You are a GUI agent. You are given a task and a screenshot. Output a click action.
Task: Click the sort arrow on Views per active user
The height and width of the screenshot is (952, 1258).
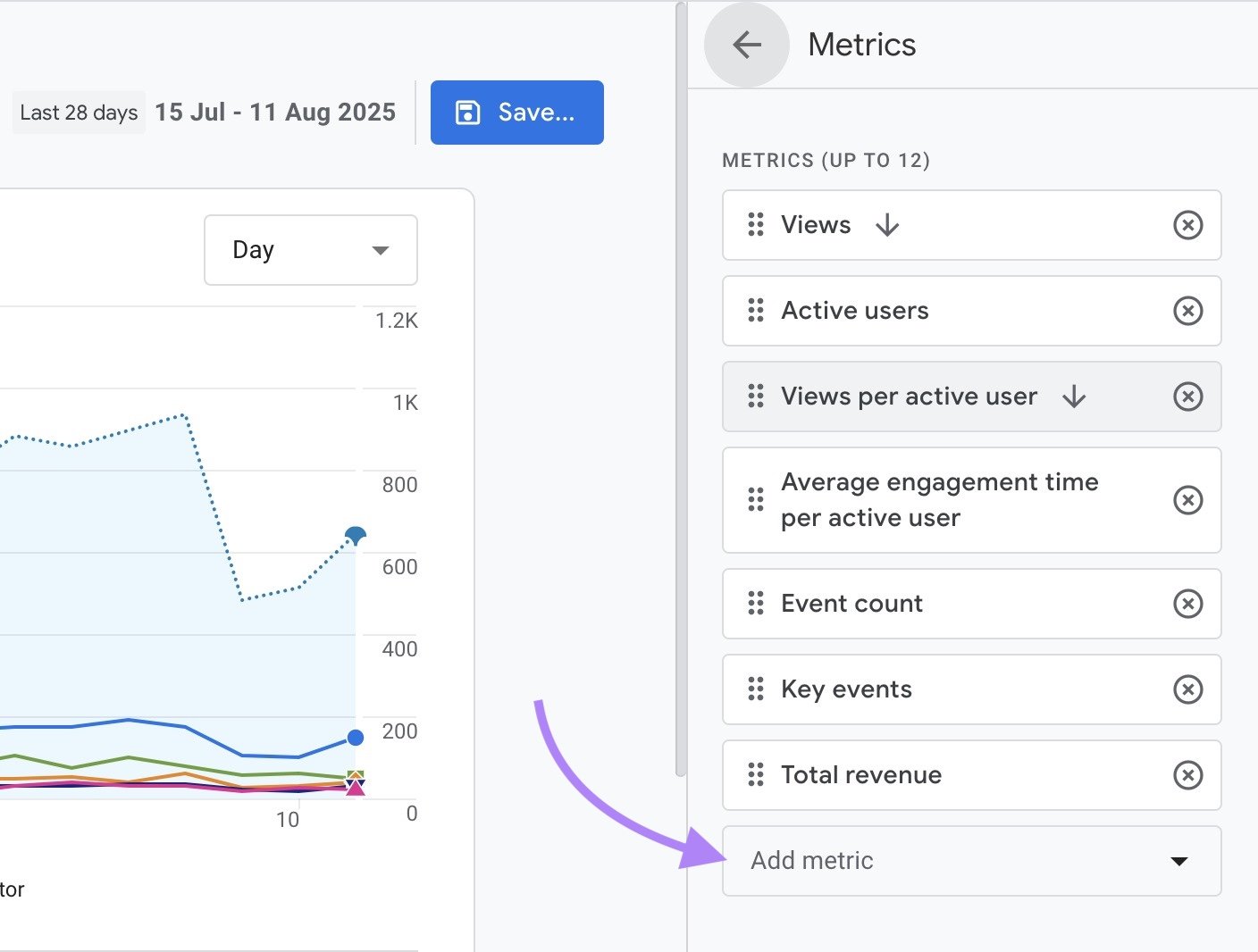[1076, 397]
